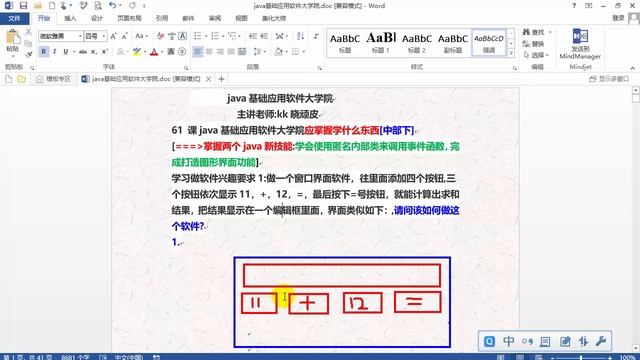Open the print preview icon in quick access toolbar
The height and width of the screenshot is (360, 640).
tap(98, 6)
